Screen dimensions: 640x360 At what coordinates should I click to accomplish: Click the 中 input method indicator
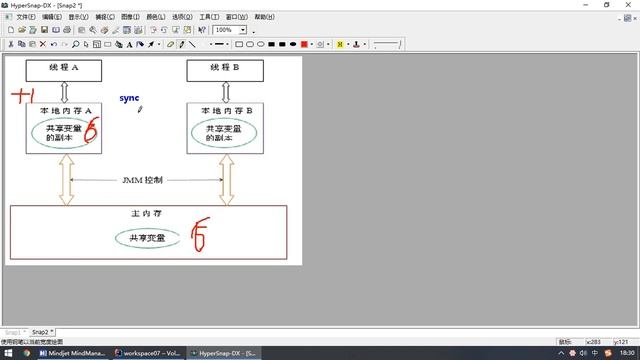pyautogui.click(x=595, y=353)
